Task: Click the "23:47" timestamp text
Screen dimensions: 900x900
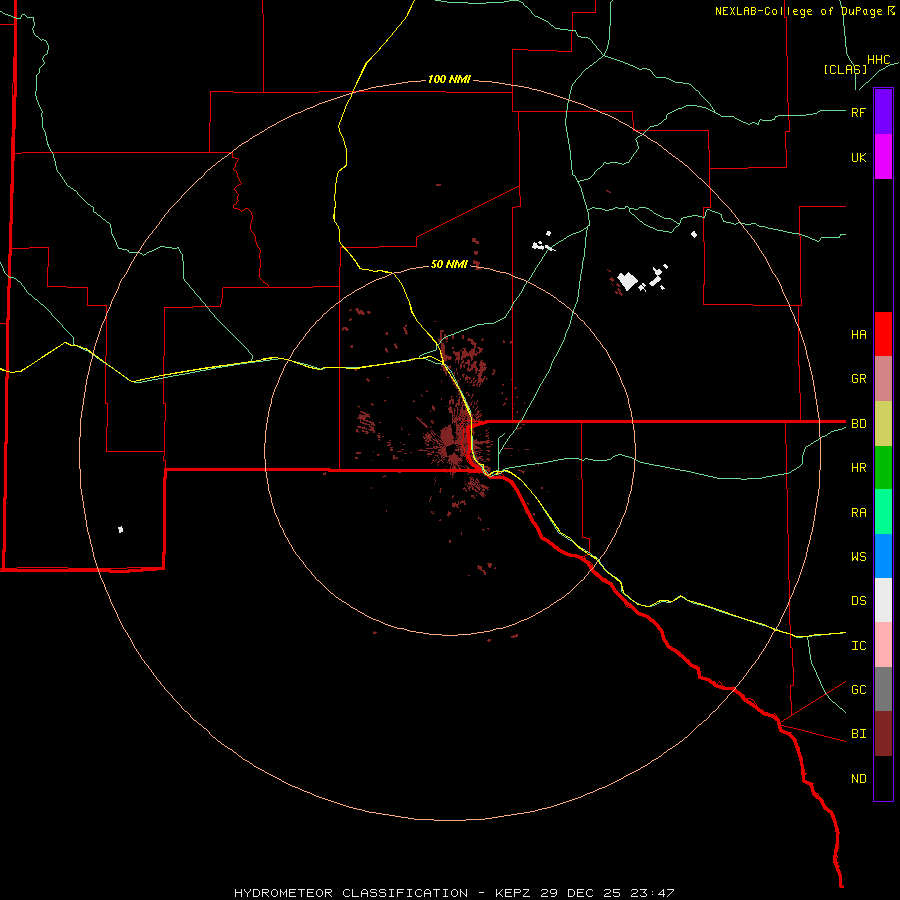Action: point(651,893)
